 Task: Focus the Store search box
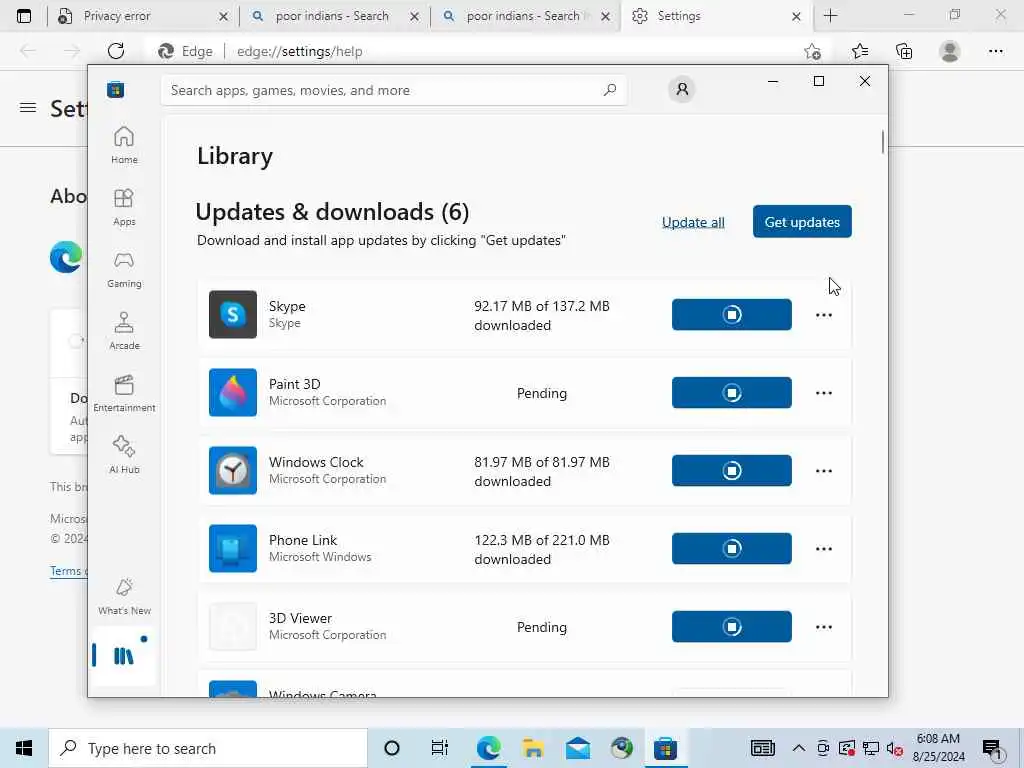pos(394,90)
